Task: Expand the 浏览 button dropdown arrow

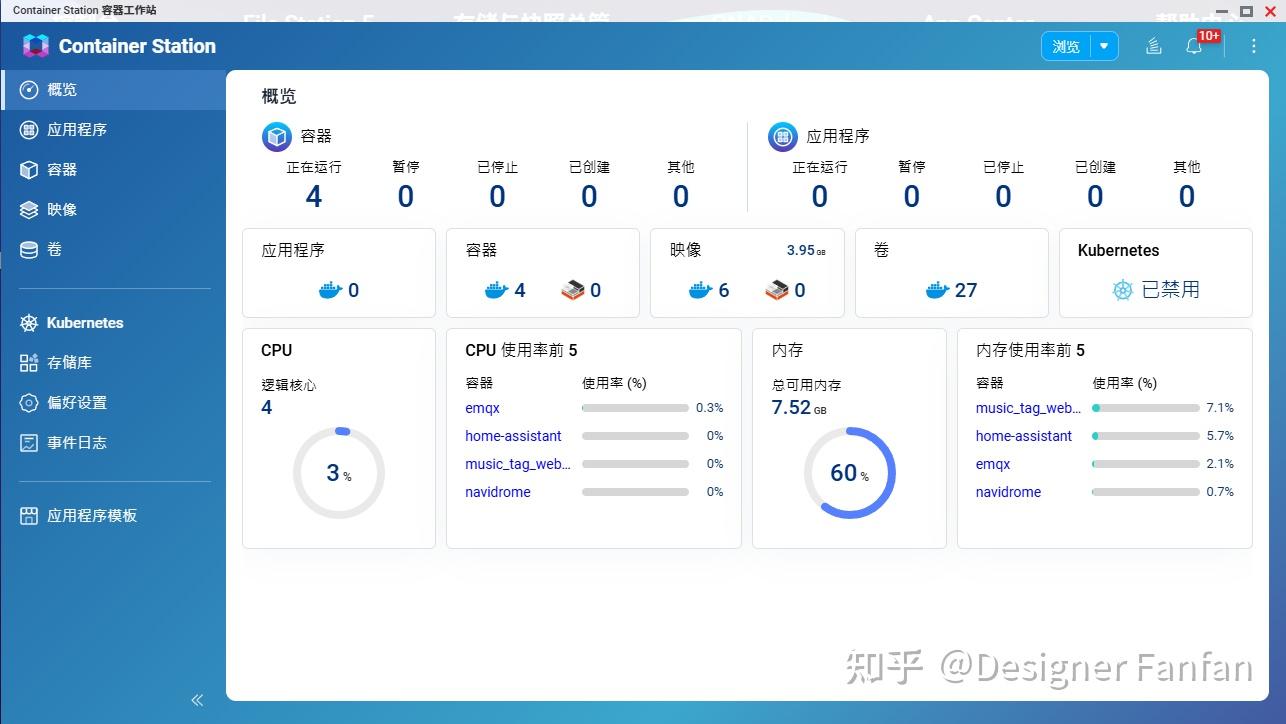Action: click(1103, 46)
